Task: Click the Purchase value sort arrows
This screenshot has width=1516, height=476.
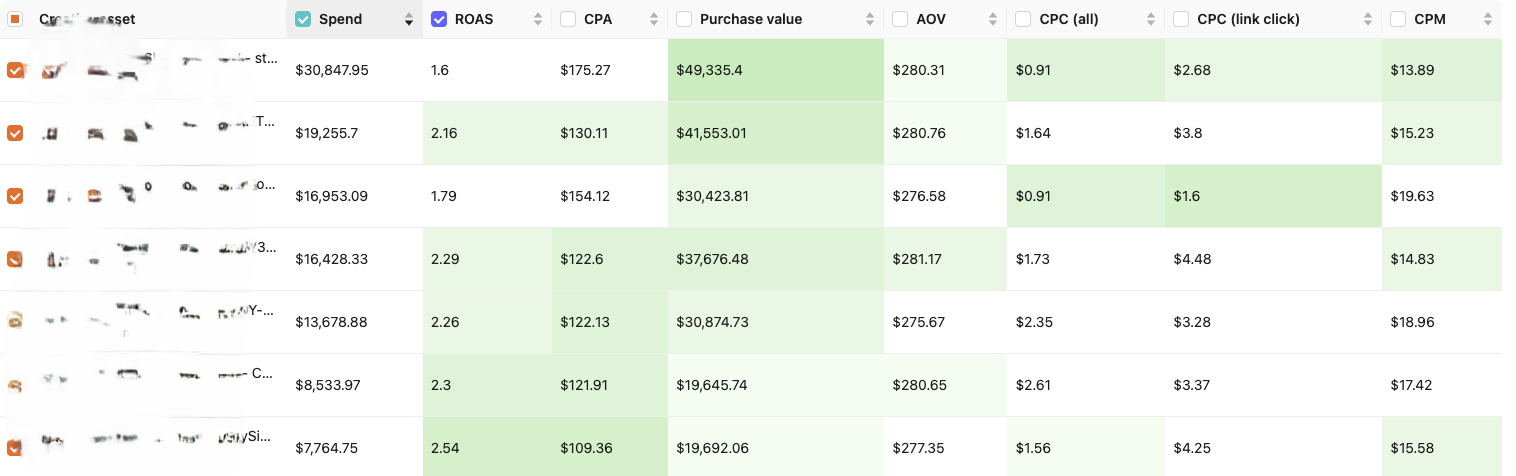Action: (x=870, y=19)
